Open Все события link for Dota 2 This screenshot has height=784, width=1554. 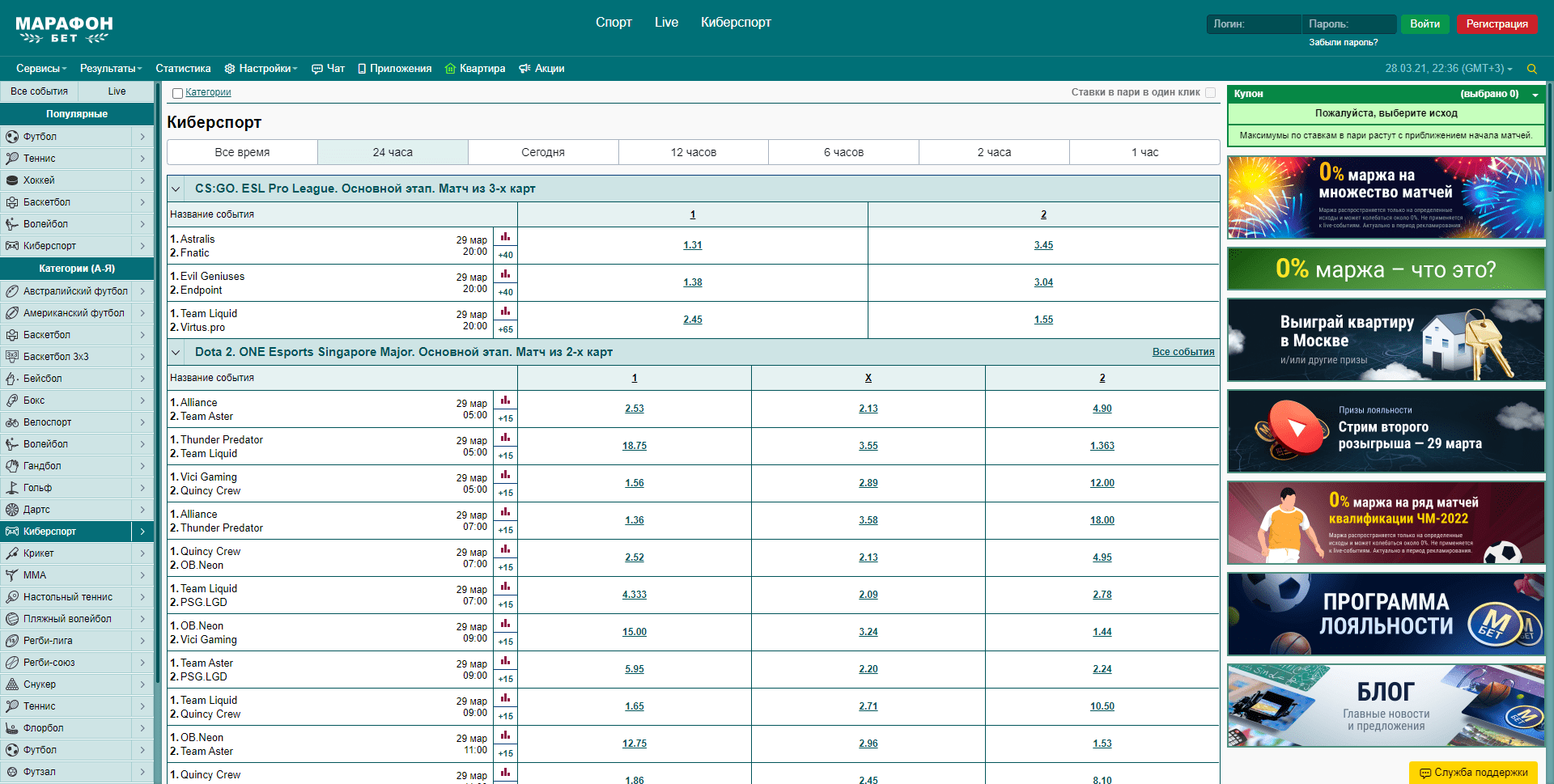pos(1183,352)
